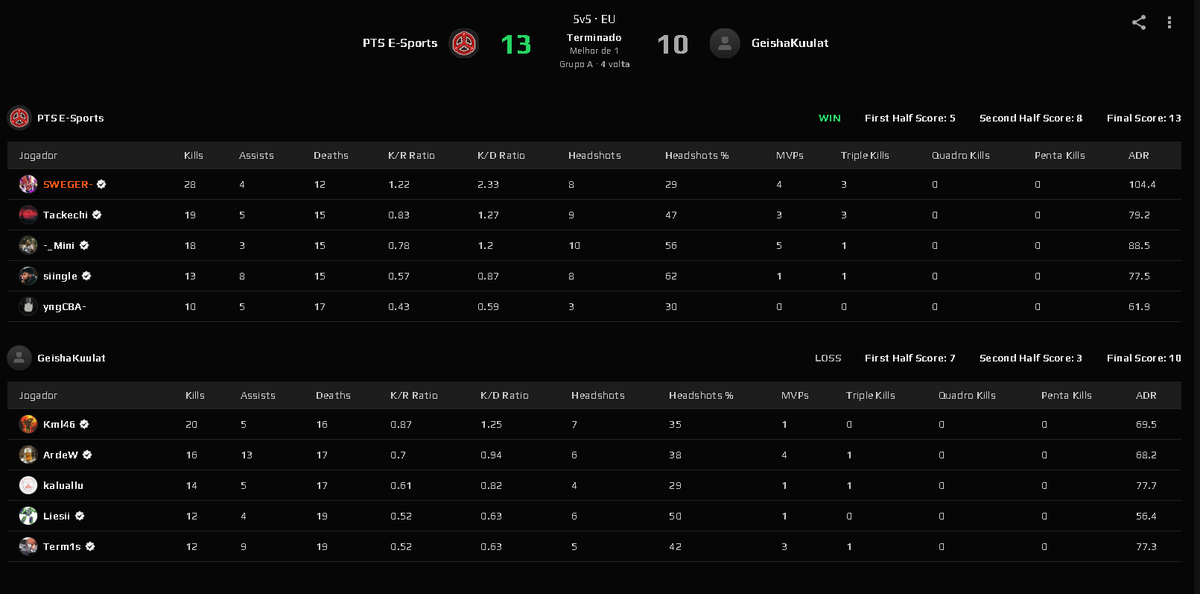The height and width of the screenshot is (594, 1200).
Task: Click GeishaKuulat gray avatar in match header
Action: click(x=724, y=43)
